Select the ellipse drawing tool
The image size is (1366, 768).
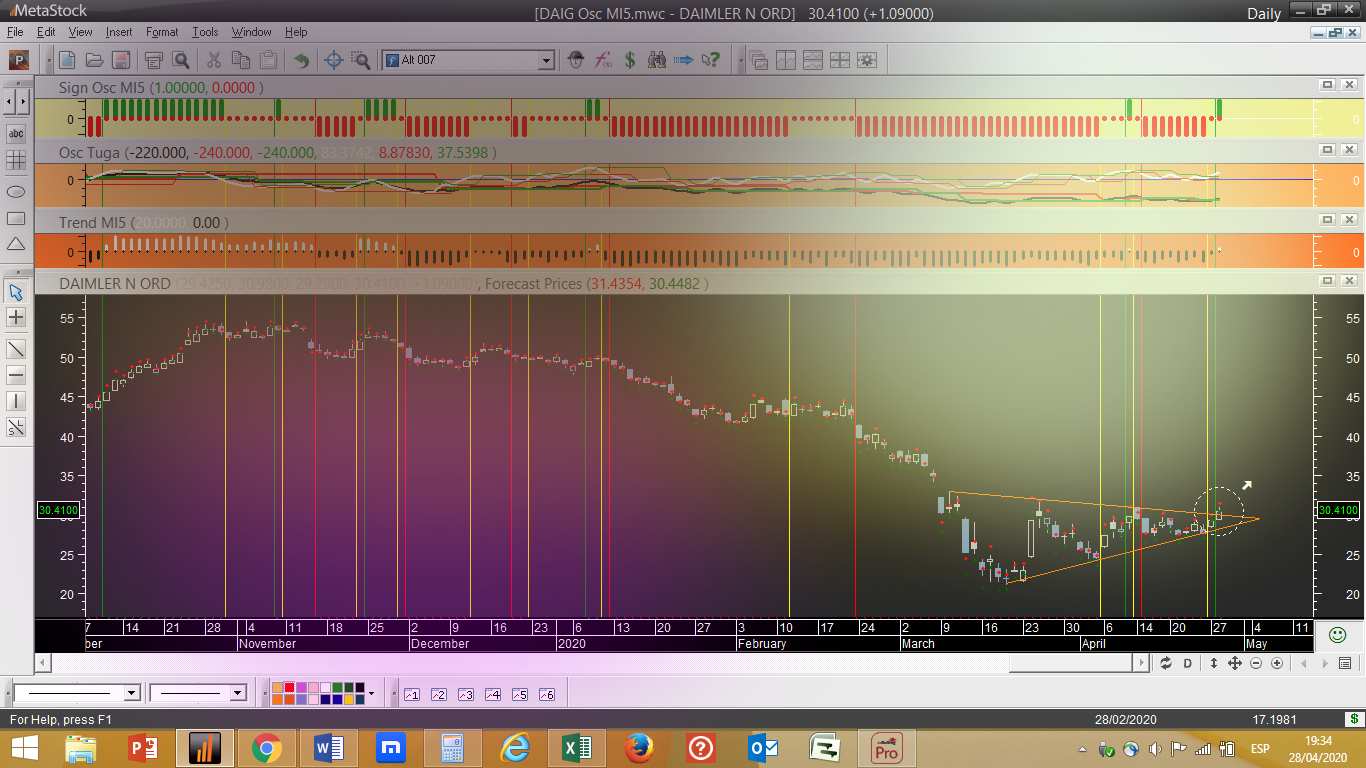(16, 191)
